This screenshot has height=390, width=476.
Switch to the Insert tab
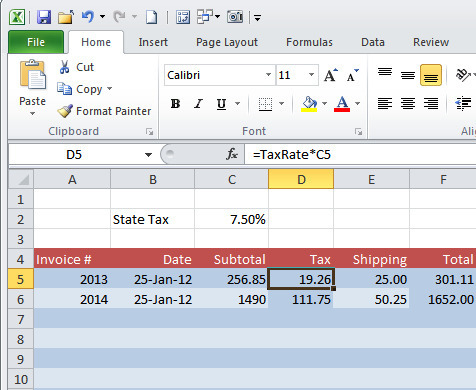pyautogui.click(x=153, y=42)
